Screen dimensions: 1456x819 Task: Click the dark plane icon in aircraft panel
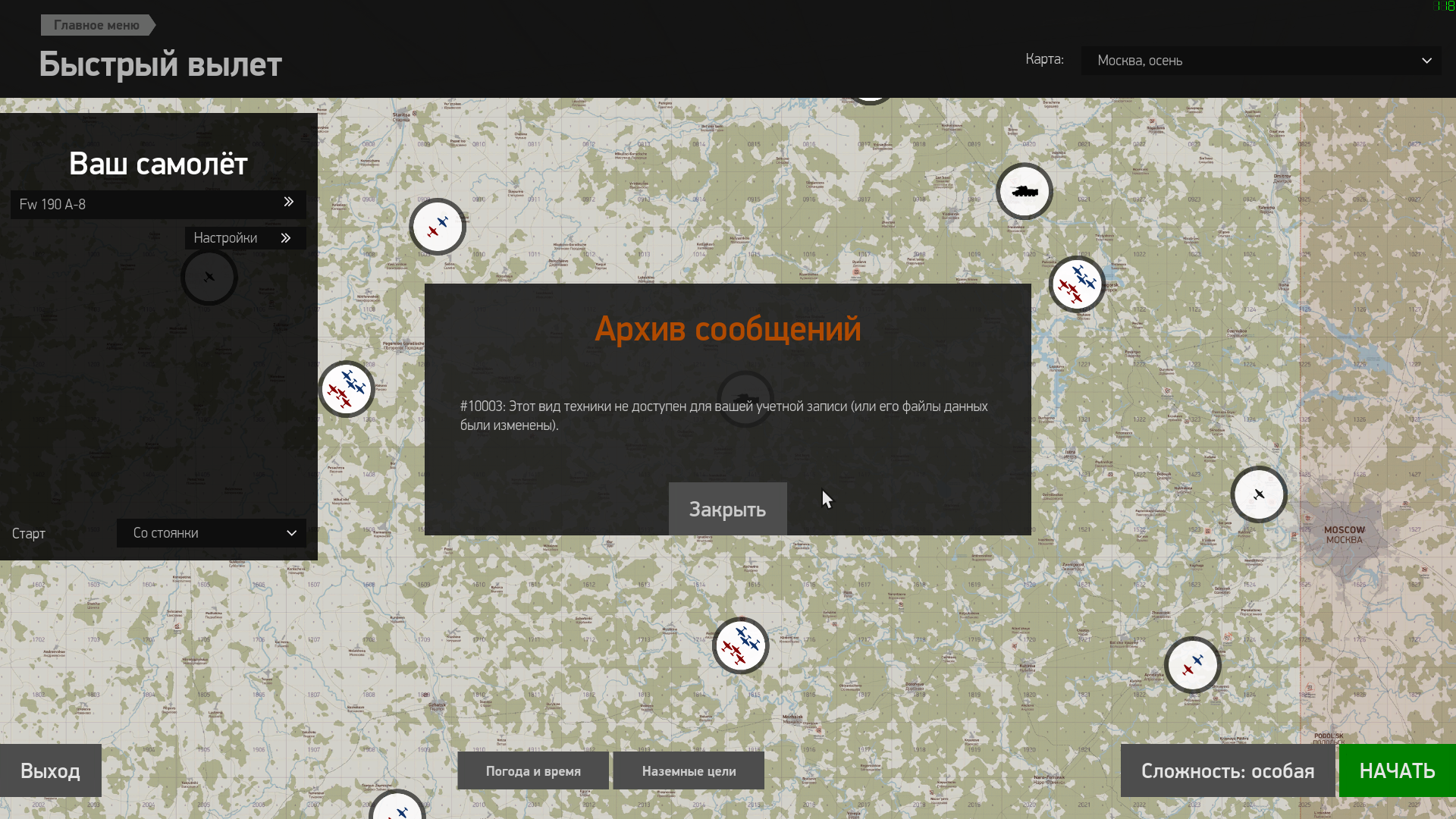pos(209,278)
